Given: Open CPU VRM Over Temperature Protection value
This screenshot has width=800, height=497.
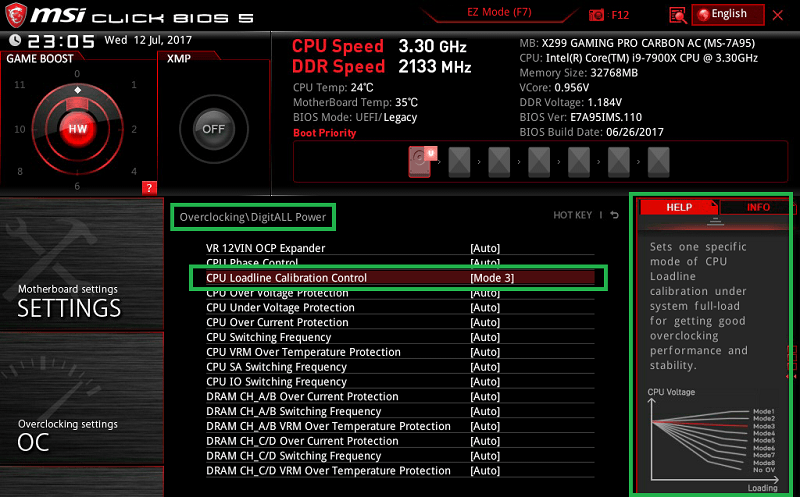Looking at the screenshot, I should (485, 352).
